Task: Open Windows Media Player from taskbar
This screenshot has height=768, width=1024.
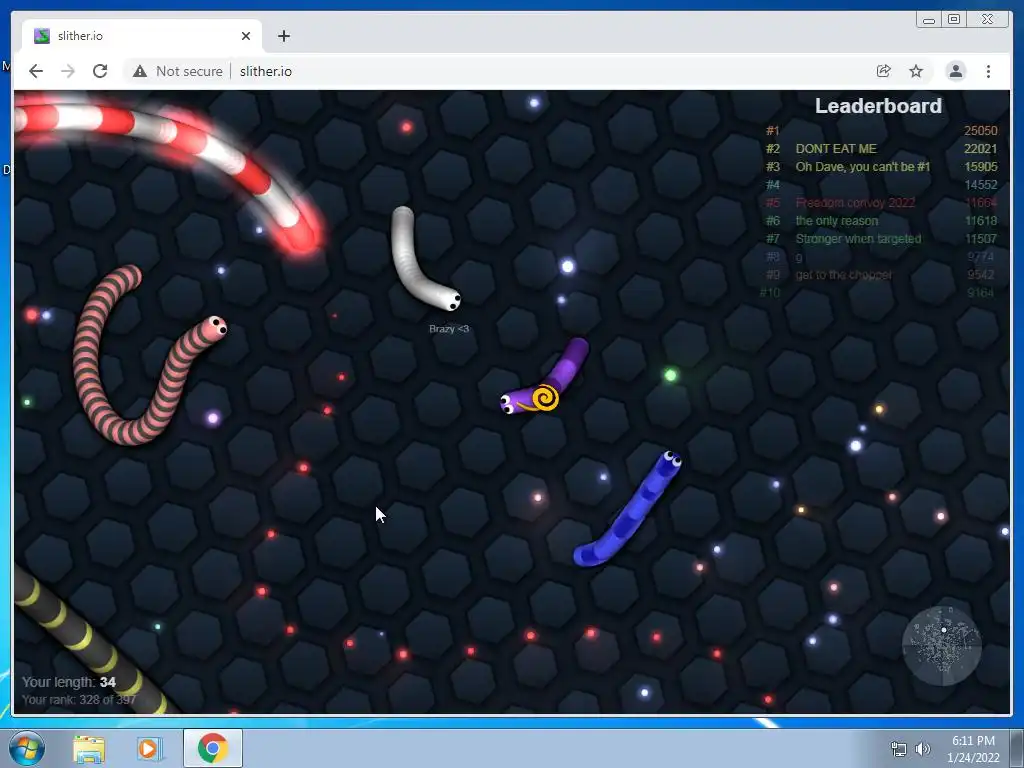Action: click(x=148, y=748)
